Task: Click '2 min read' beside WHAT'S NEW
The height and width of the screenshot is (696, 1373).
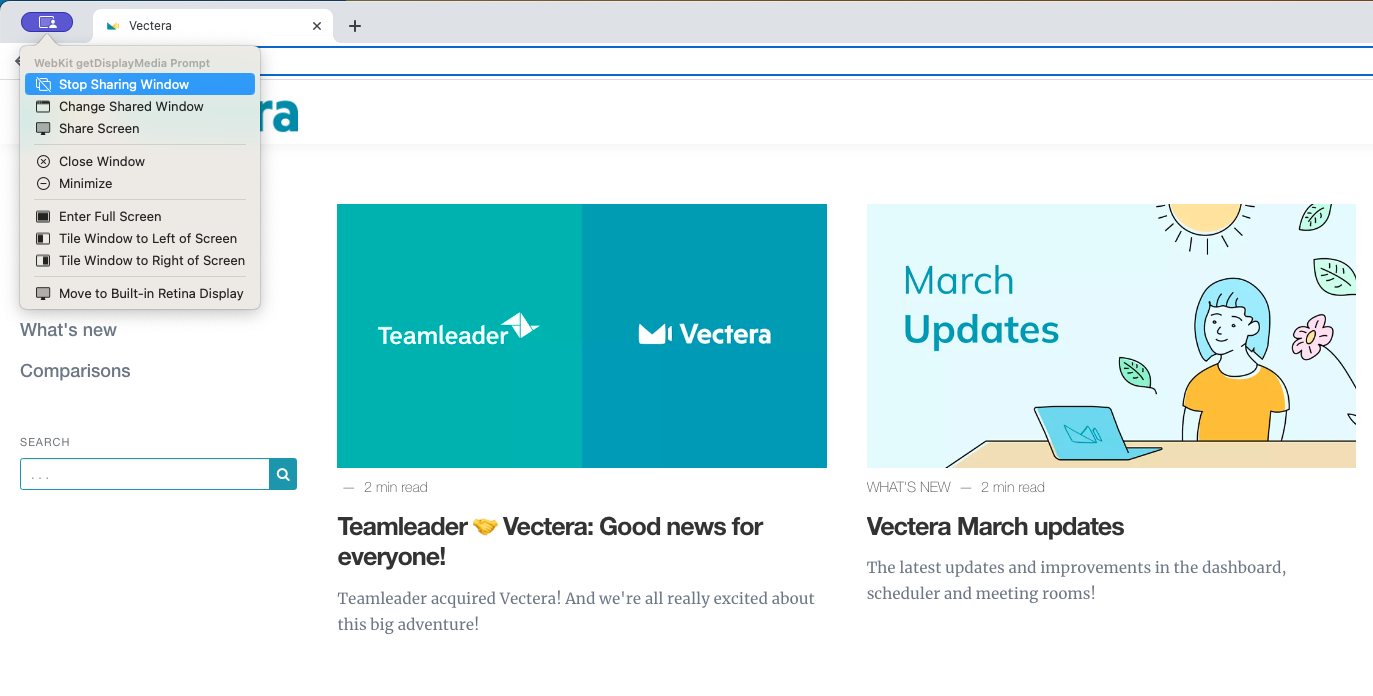Action: pos(1012,488)
